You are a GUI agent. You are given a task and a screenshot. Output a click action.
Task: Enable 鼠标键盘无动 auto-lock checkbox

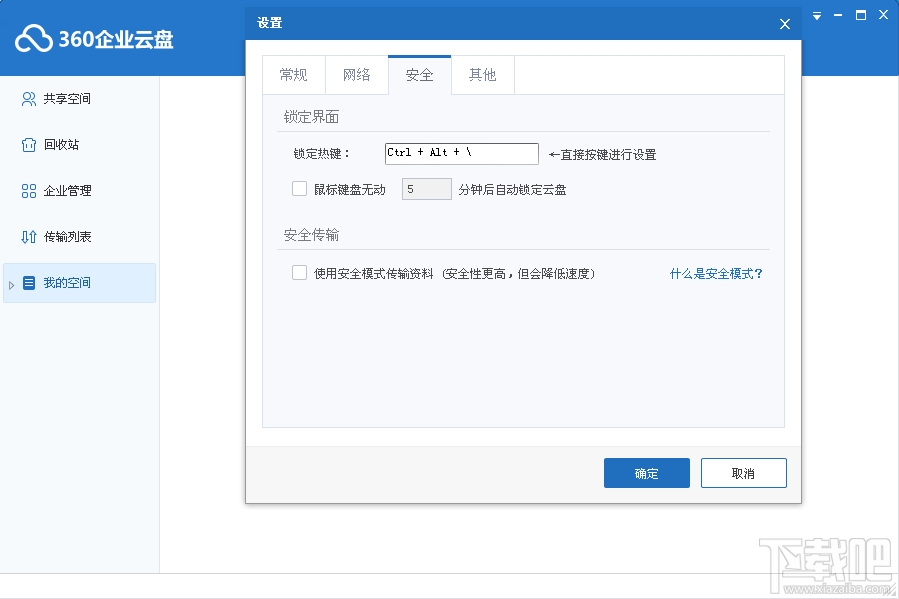[x=299, y=188]
